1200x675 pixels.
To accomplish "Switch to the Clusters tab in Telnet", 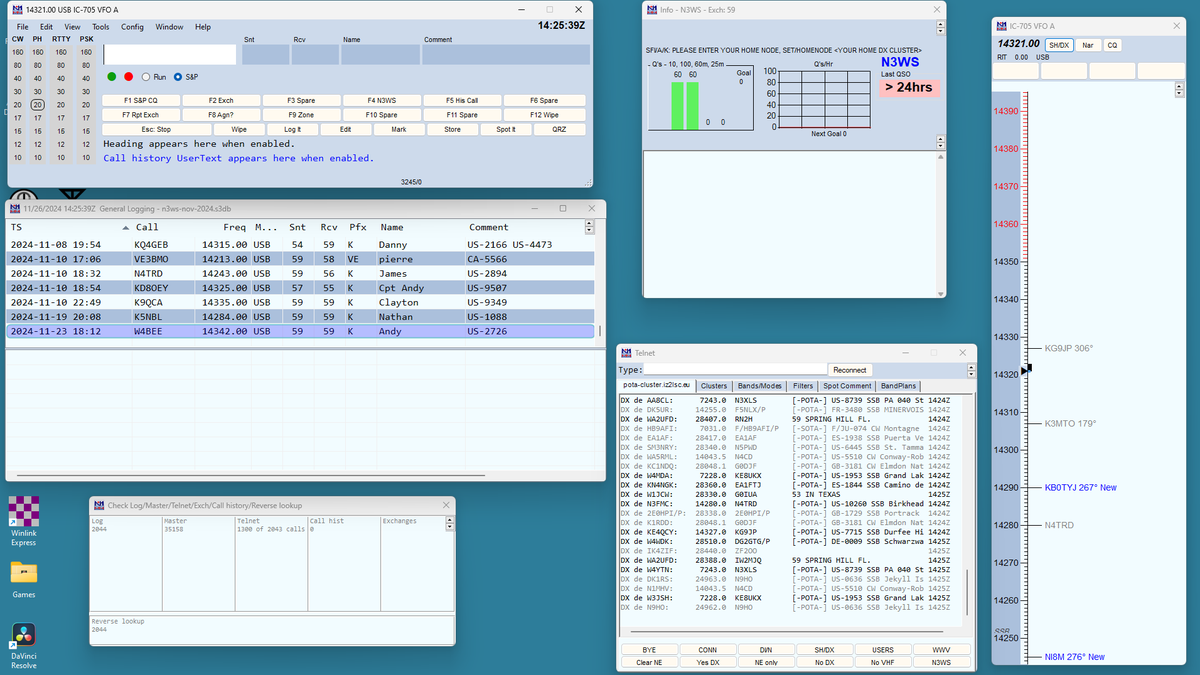I will (714, 385).
